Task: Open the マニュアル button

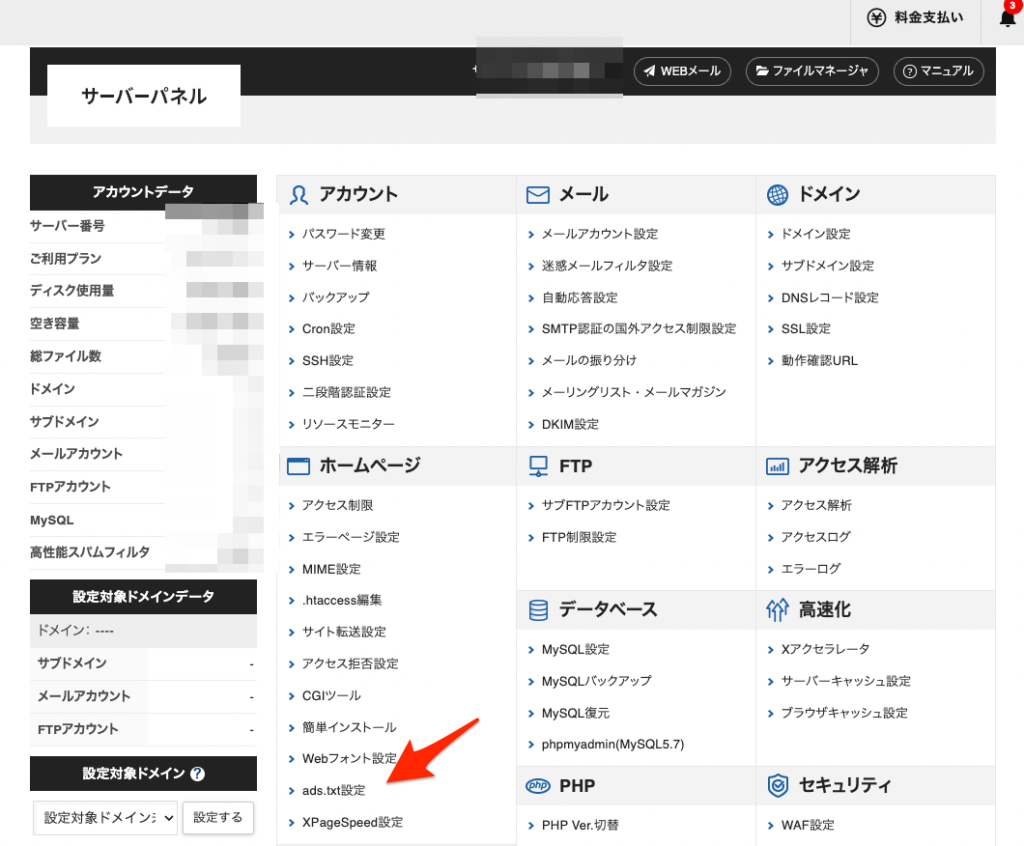Action: [938, 71]
